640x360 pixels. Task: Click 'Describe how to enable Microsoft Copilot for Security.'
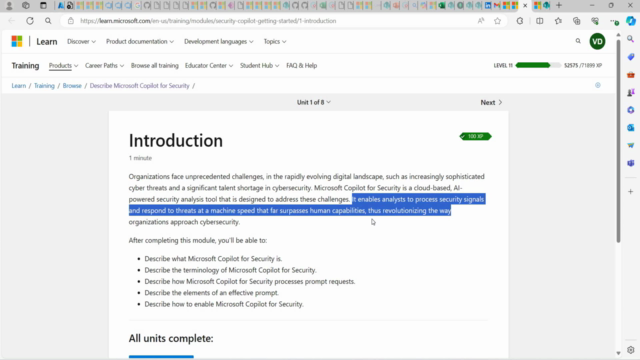224,304
